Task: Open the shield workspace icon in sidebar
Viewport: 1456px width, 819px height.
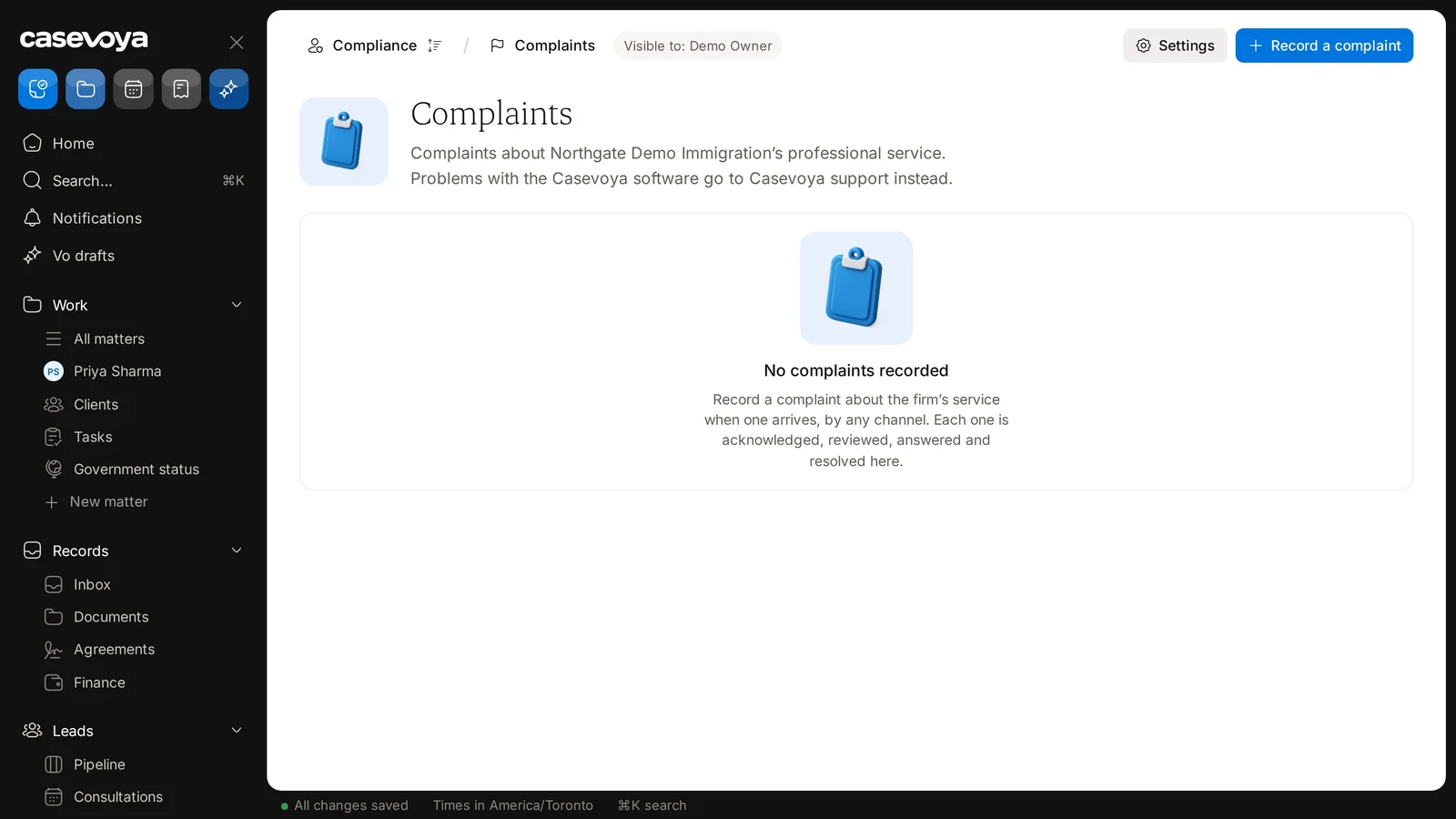Action: pos(38,89)
